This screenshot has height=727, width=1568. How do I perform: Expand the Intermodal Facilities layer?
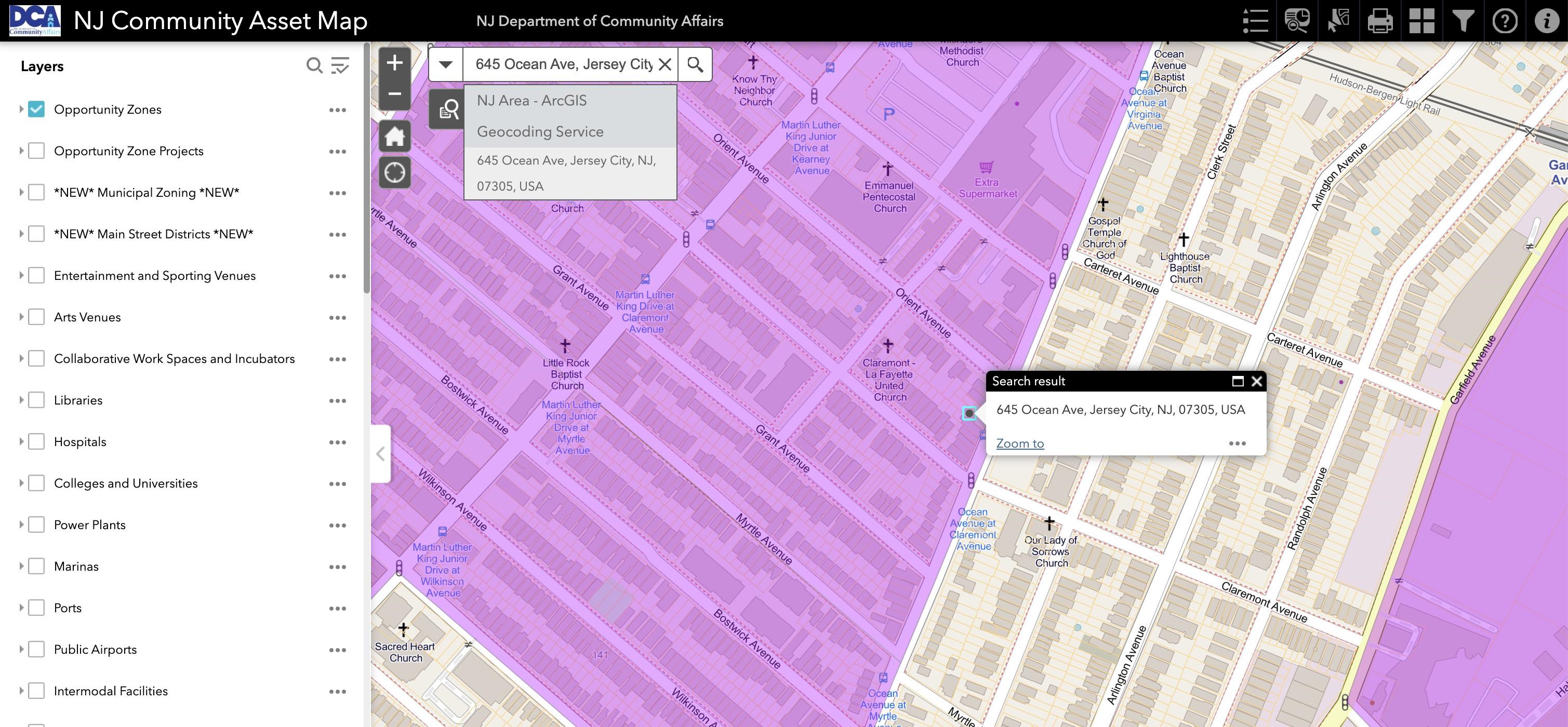pos(21,691)
